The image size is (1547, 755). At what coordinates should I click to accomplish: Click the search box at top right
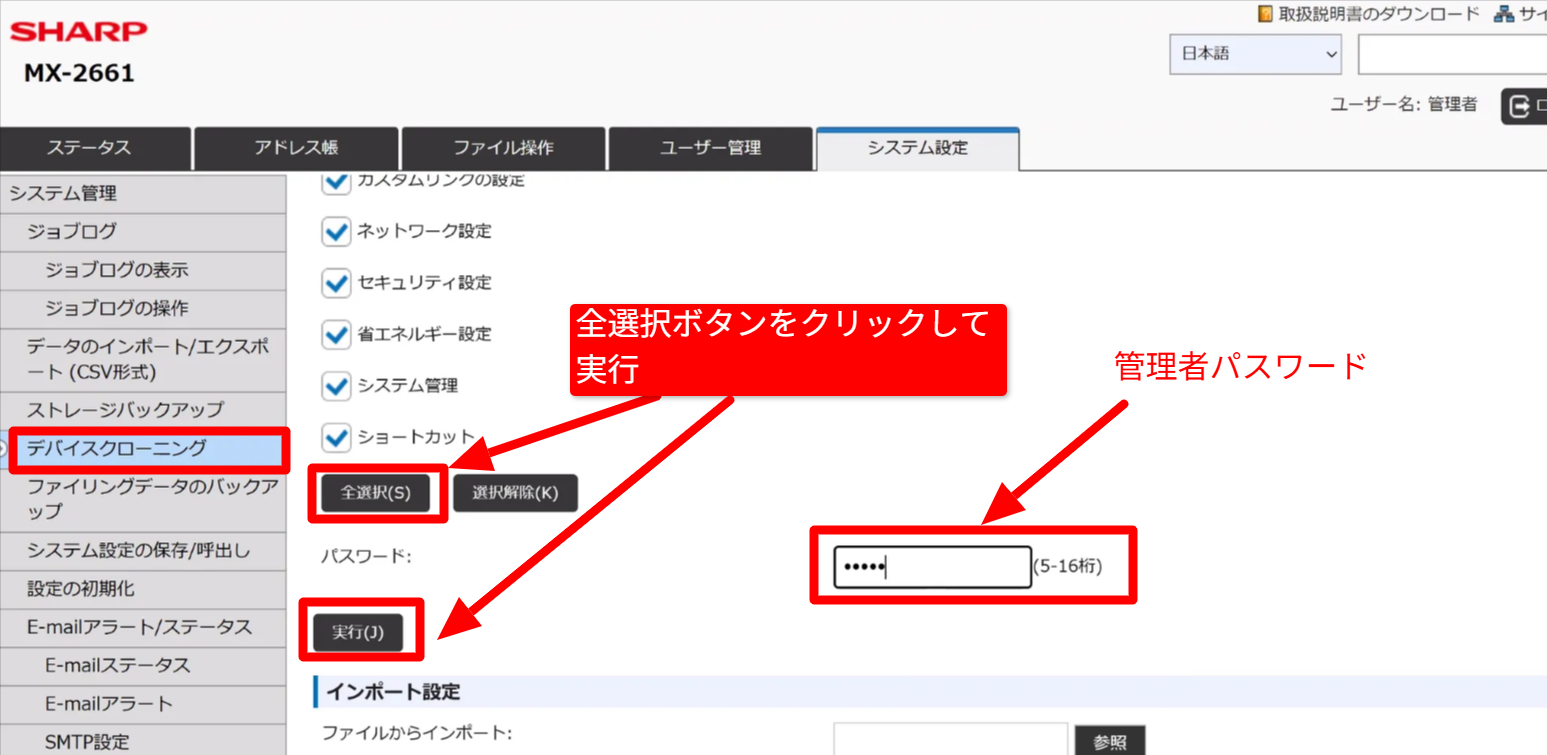click(x=1452, y=54)
